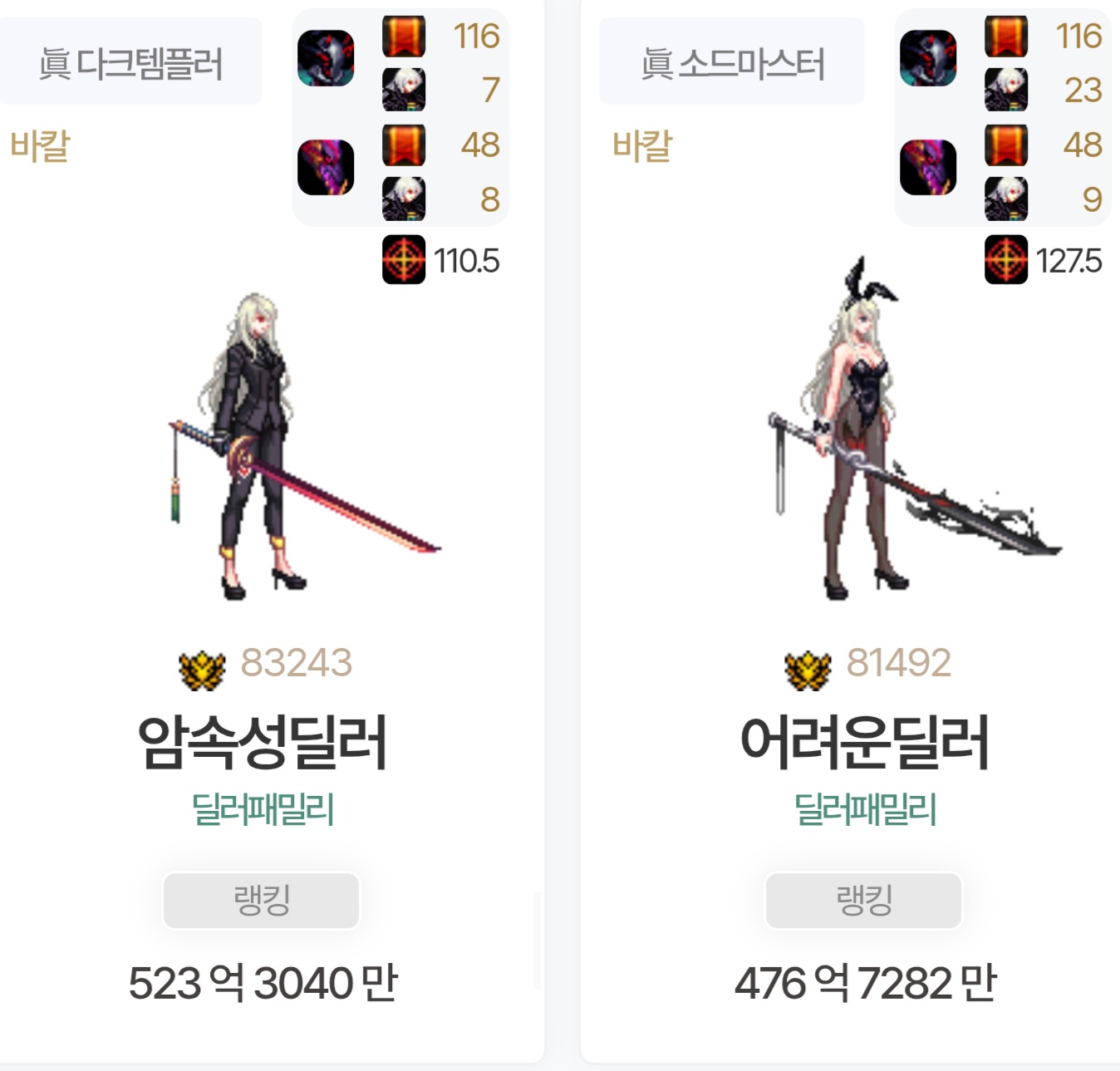Click the 어려운딜러 character name
Image resolution: width=1120 pixels, height=1071 pixels.
[865, 742]
